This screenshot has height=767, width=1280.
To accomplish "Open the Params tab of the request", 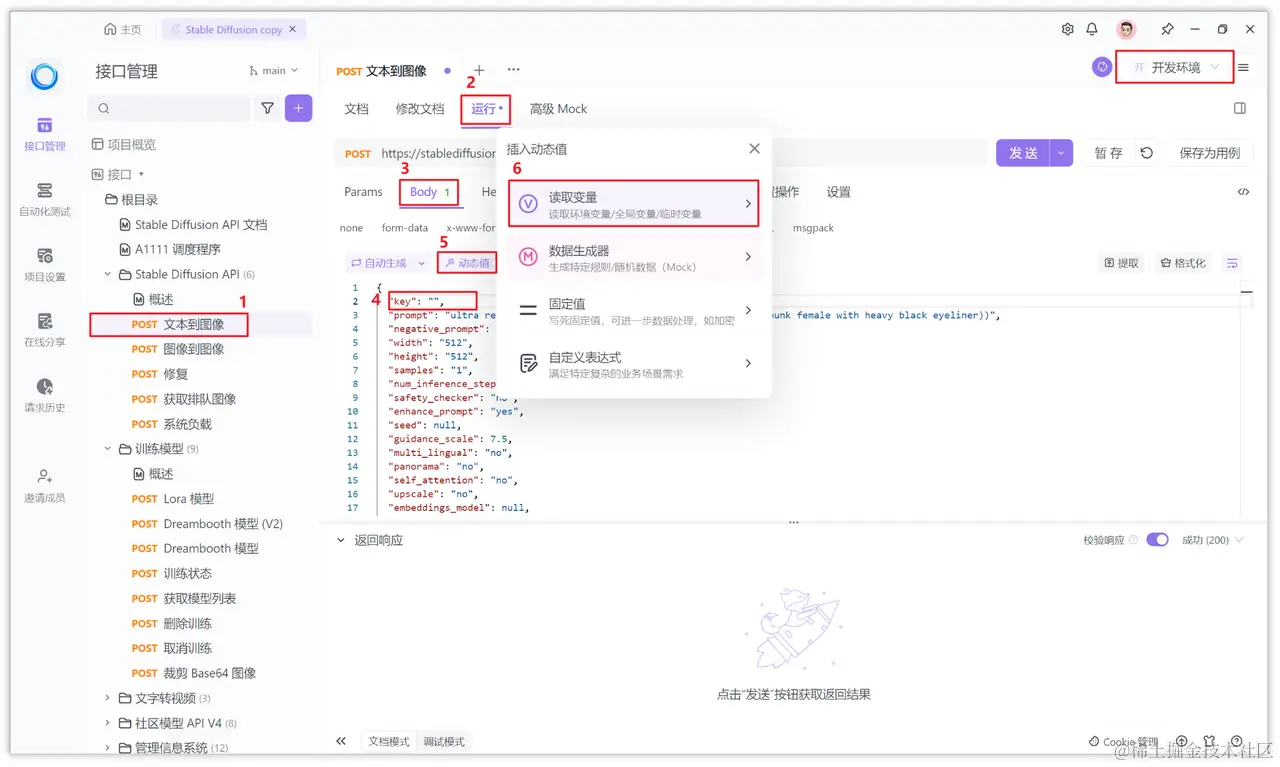I will pyautogui.click(x=362, y=192).
